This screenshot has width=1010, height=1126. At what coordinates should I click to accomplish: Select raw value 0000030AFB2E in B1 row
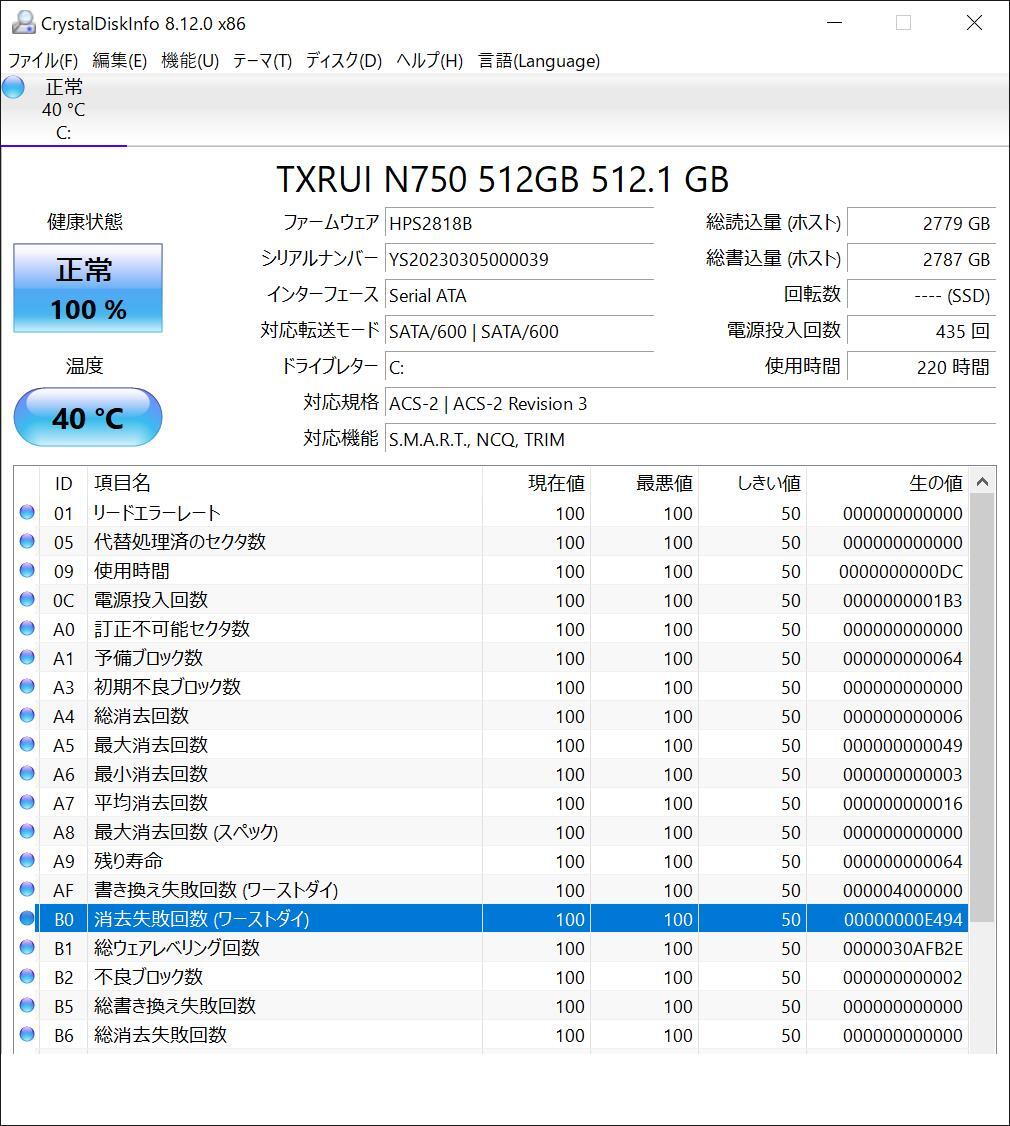[902, 949]
